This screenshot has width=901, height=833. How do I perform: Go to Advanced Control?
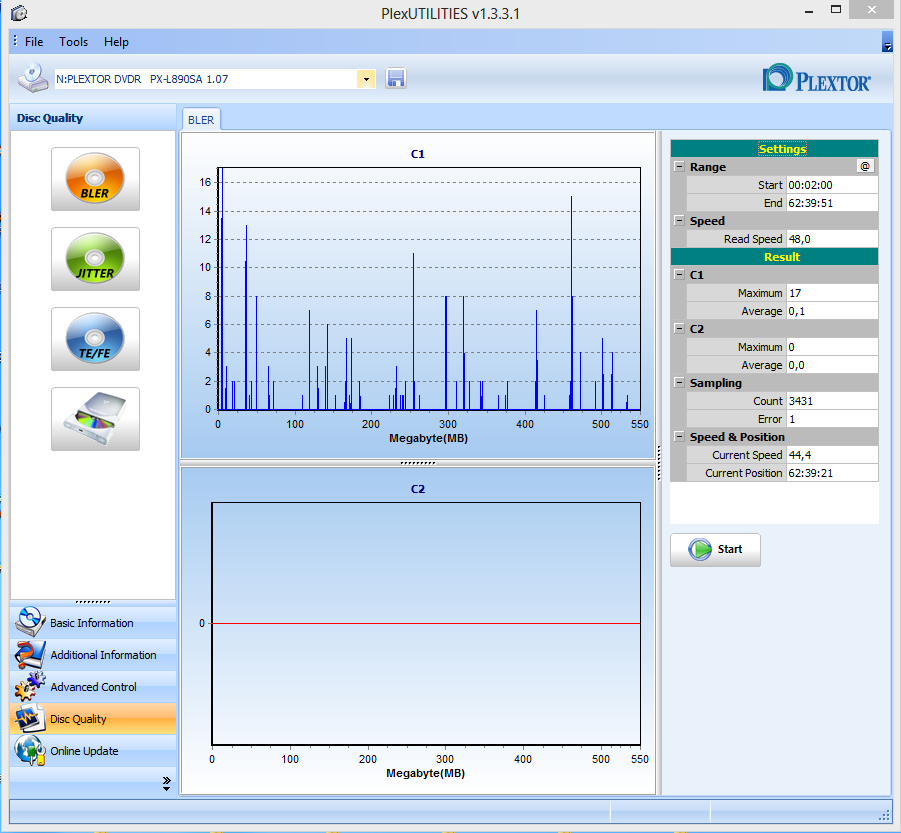point(93,687)
